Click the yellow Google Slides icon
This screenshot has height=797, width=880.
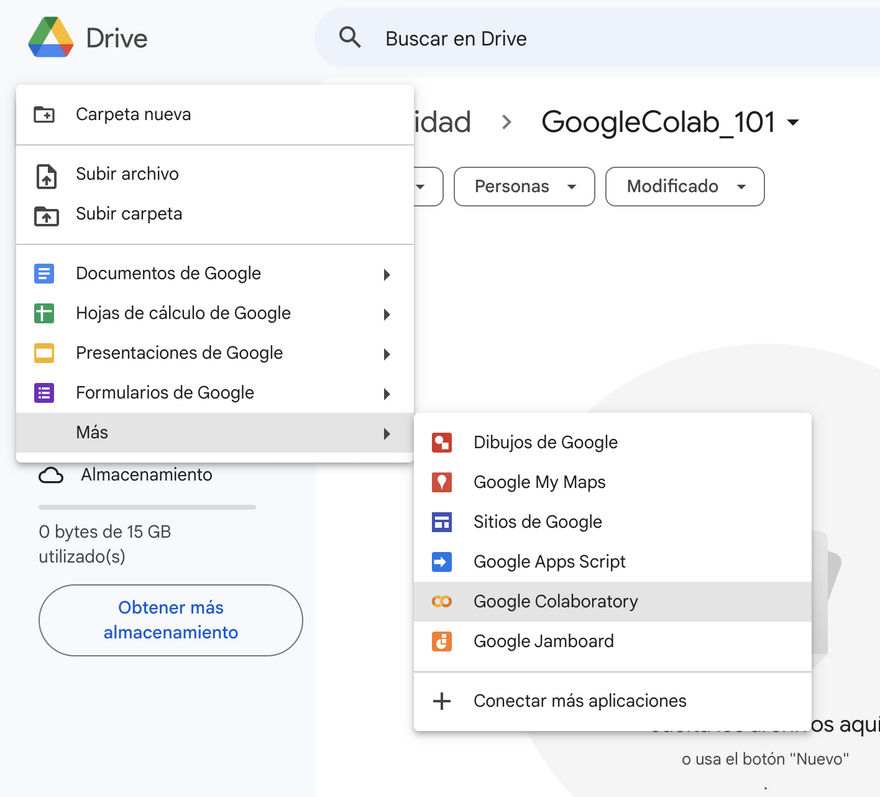pyautogui.click(x=44, y=353)
